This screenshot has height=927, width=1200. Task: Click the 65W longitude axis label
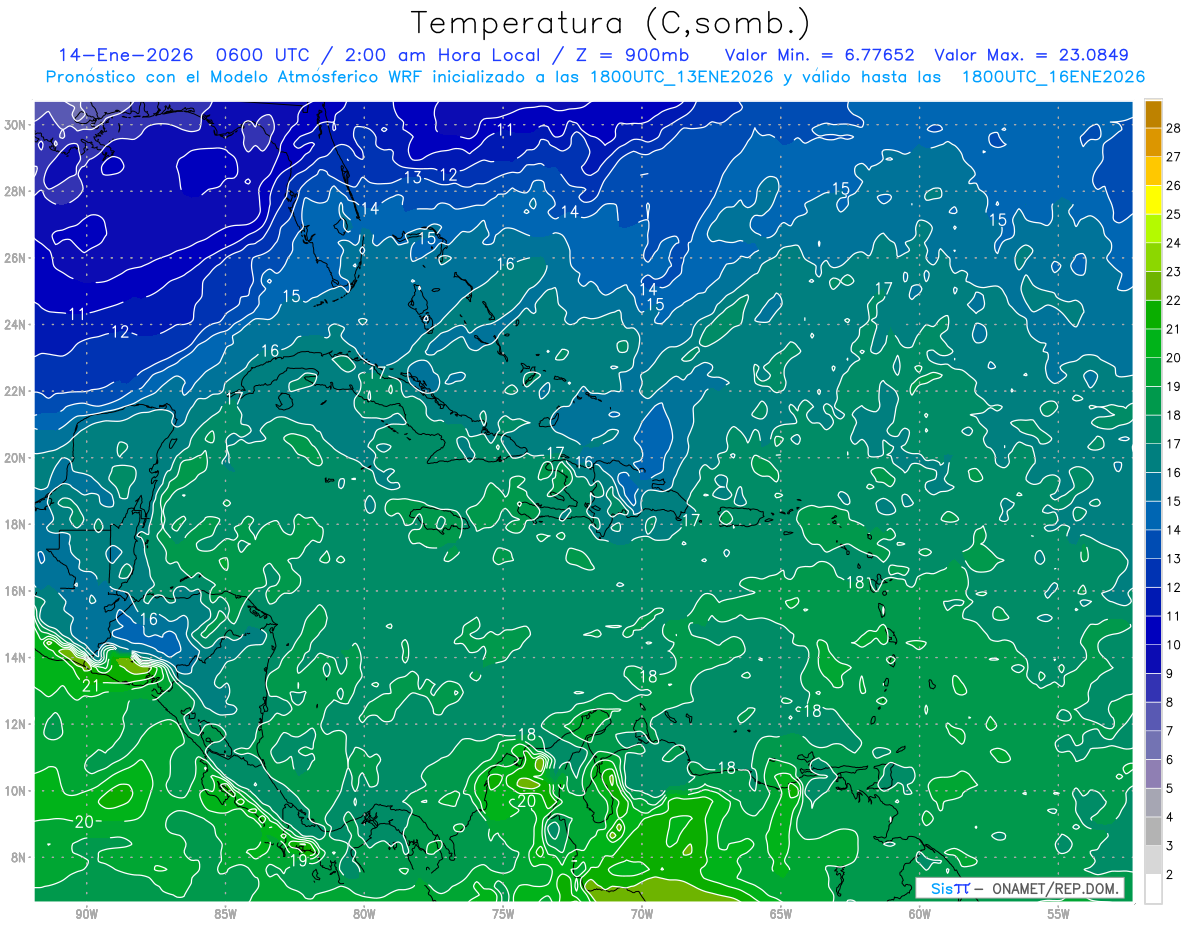(781, 914)
